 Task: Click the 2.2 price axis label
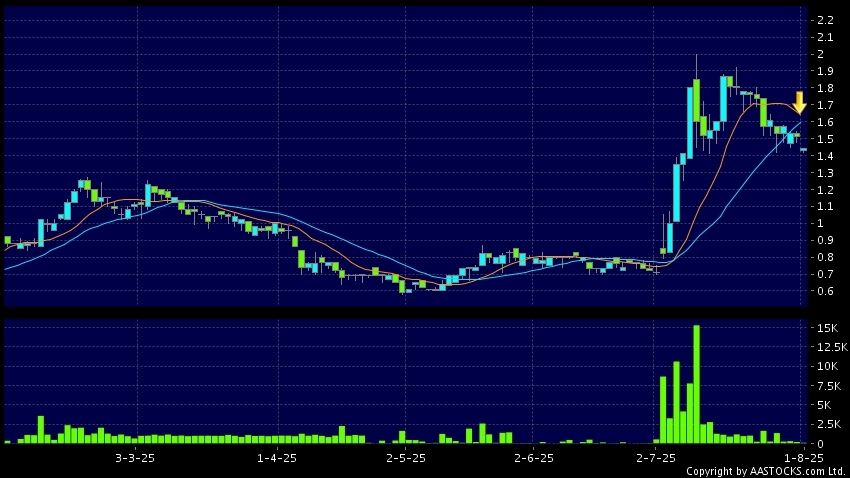click(825, 20)
